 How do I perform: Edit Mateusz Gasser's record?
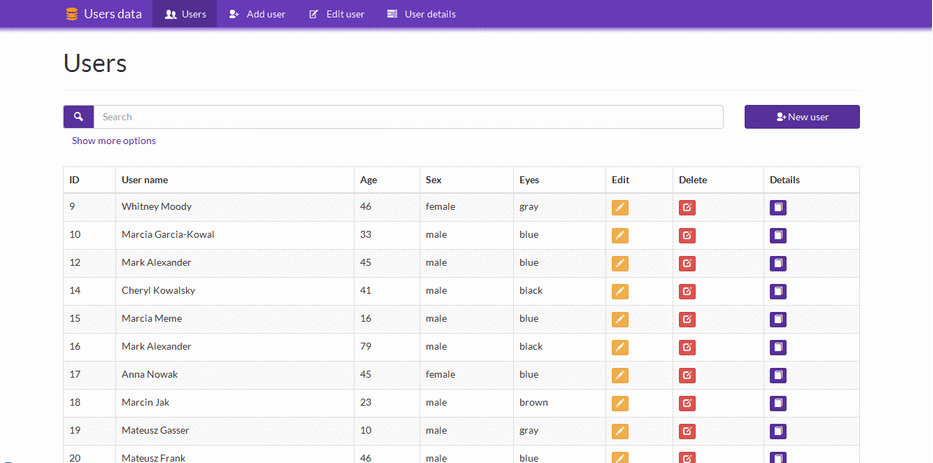pos(619,431)
